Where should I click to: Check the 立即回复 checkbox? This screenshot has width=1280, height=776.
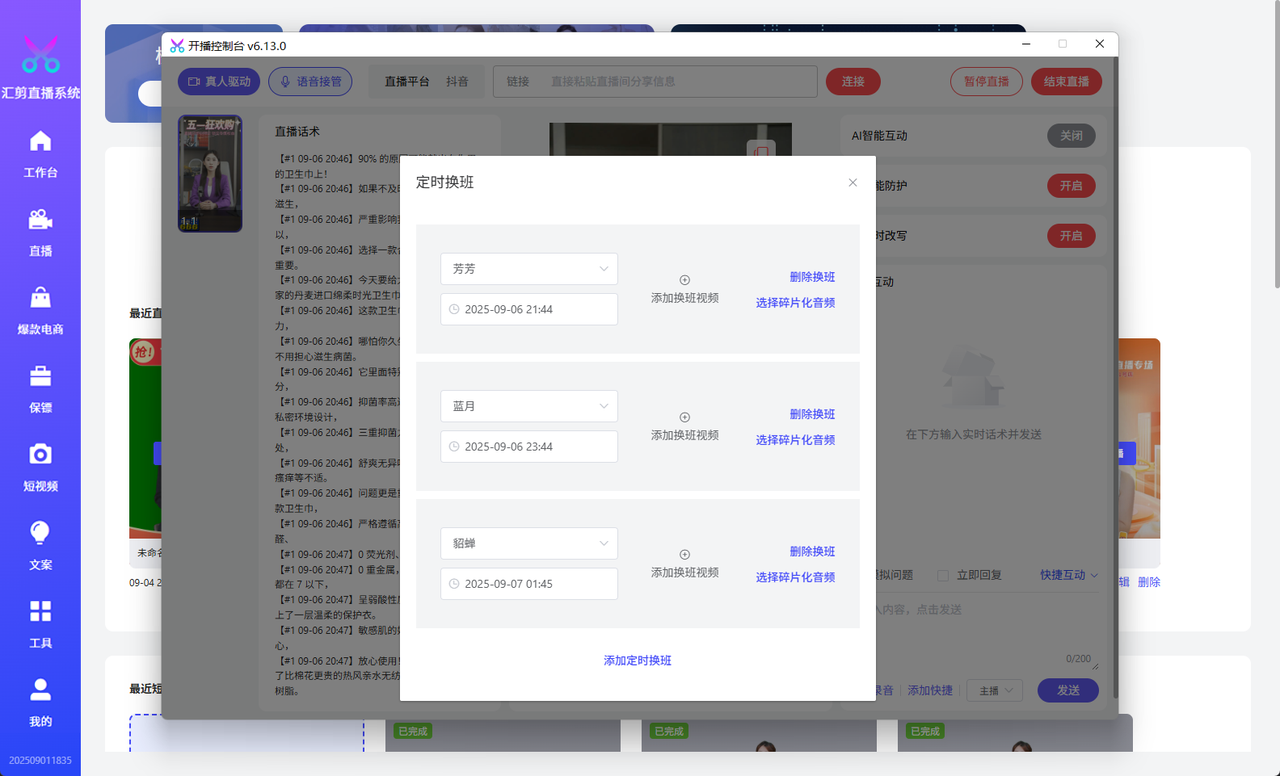click(942, 575)
